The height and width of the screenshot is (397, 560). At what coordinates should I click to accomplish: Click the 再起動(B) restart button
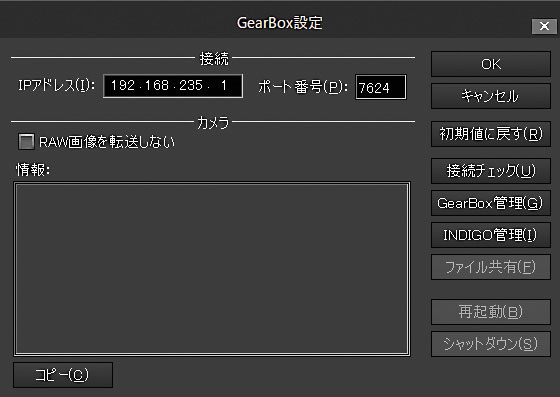(491, 312)
